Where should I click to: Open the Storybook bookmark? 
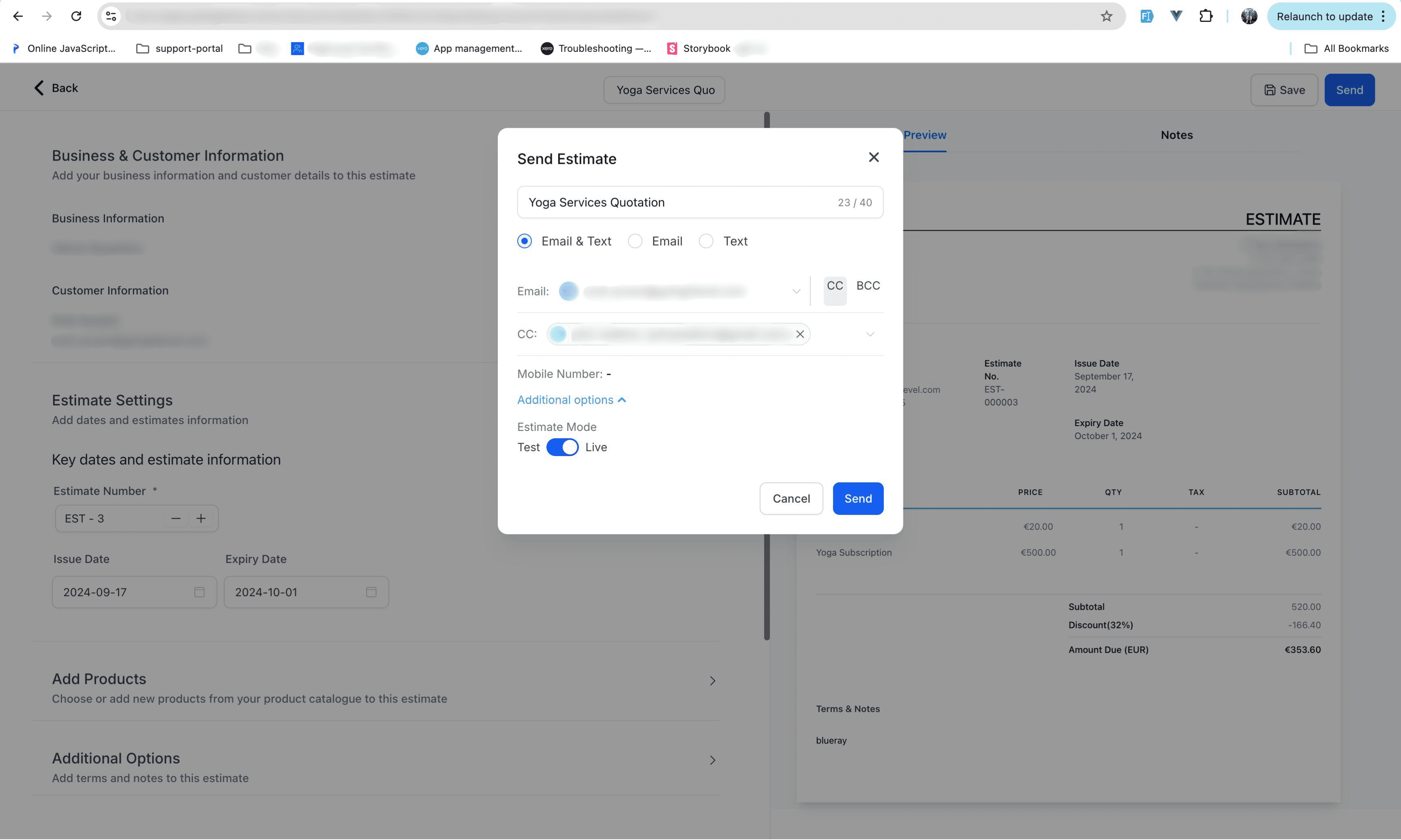(698, 49)
